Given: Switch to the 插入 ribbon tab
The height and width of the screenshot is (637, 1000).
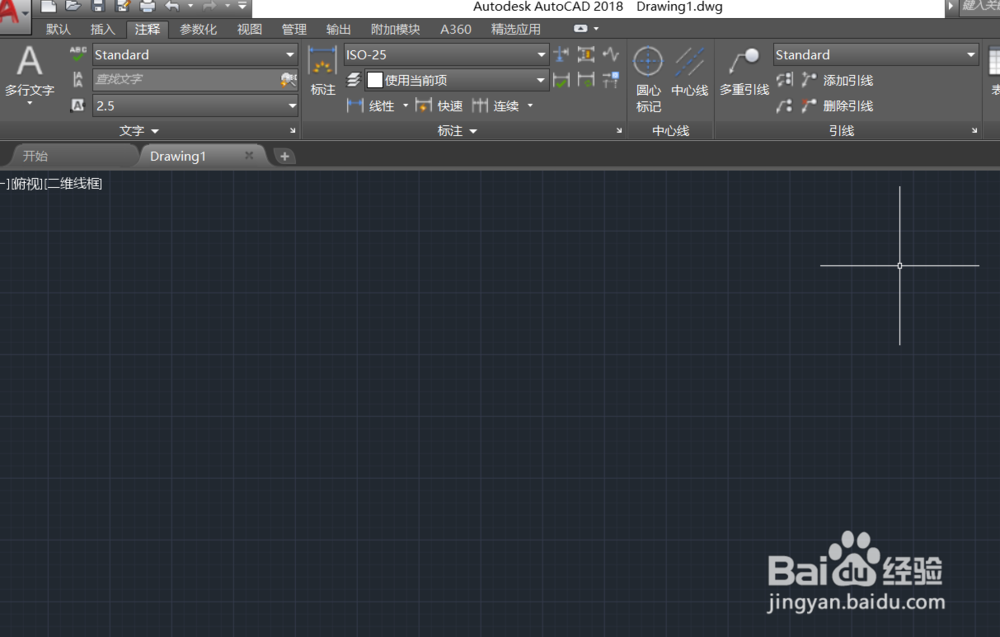Looking at the screenshot, I should tap(103, 29).
